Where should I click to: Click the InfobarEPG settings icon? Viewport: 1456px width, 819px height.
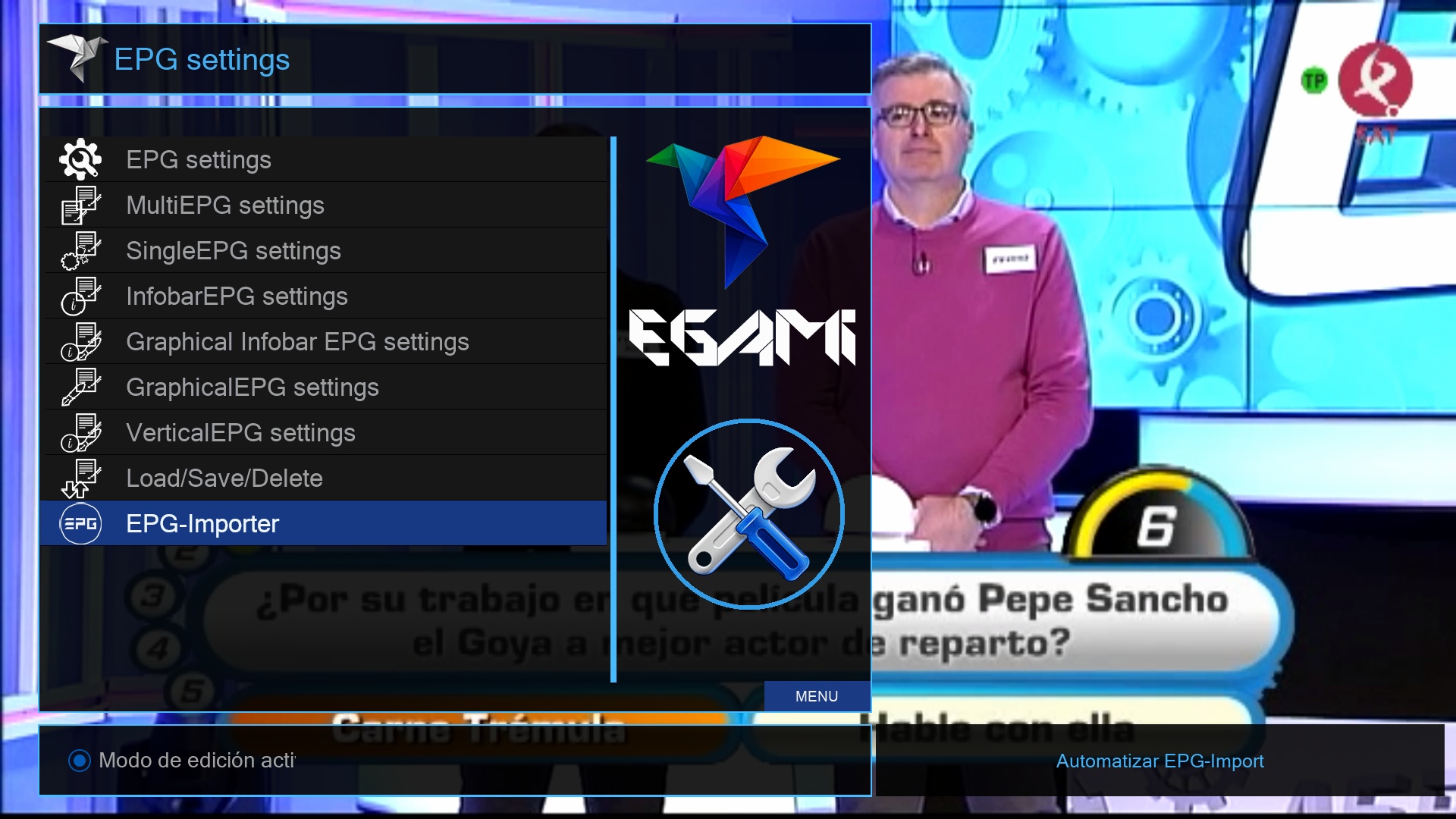click(x=80, y=297)
